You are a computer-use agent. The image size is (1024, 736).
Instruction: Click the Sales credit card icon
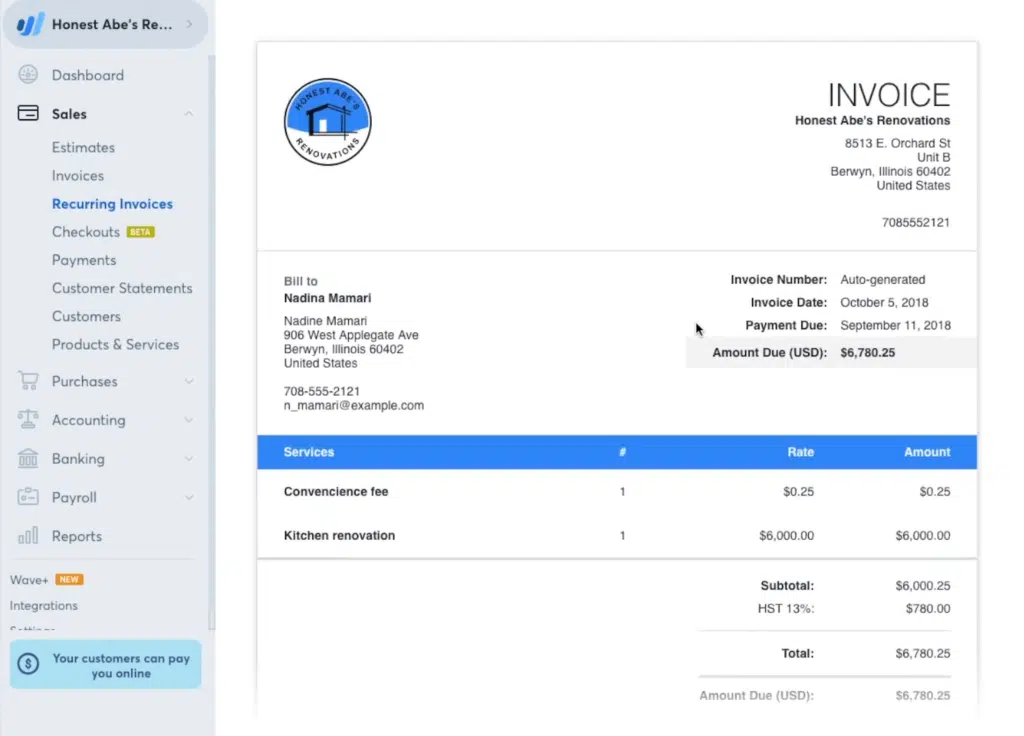coord(28,114)
